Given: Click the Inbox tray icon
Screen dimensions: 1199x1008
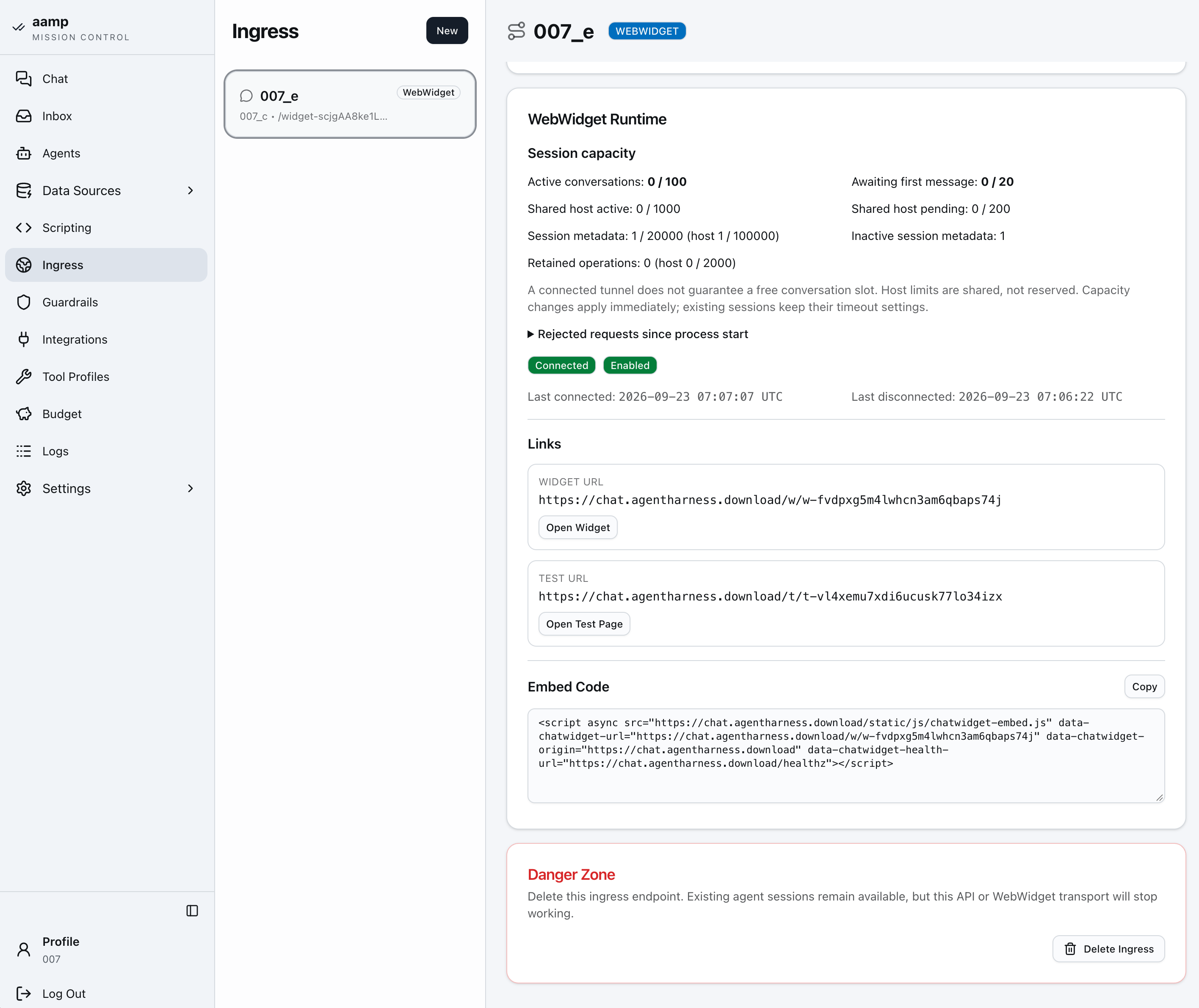Looking at the screenshot, I should [x=23, y=116].
